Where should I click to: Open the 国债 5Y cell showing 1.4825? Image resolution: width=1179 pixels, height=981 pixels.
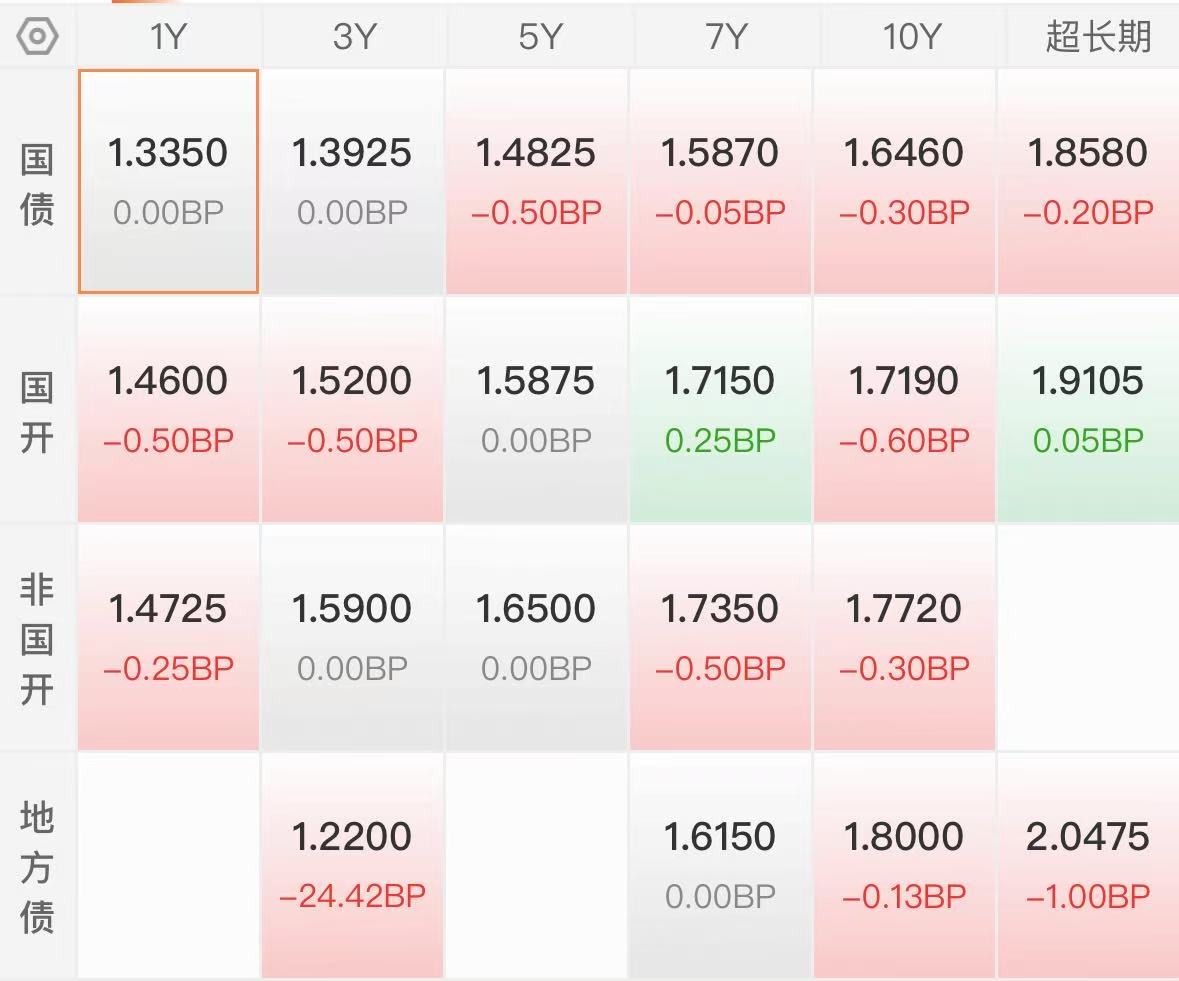pyautogui.click(x=537, y=181)
